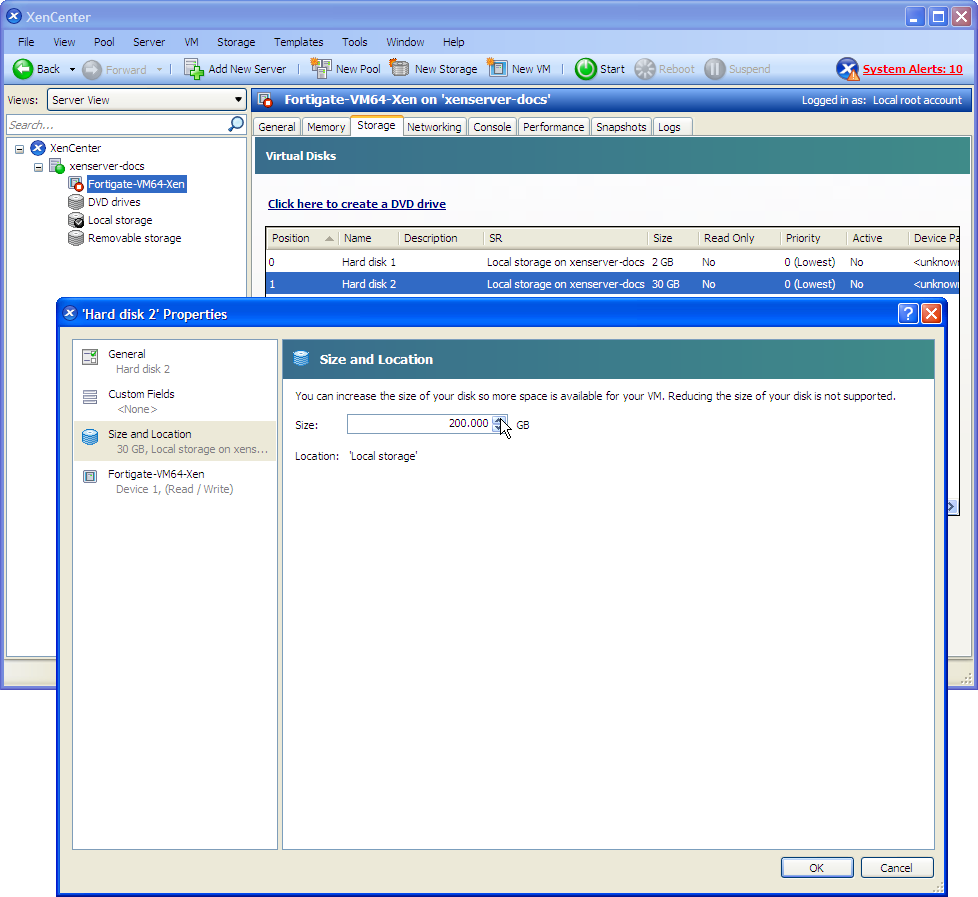Screen dimensions: 978x897
Task: Click OK in the Properties dialog
Action: pyautogui.click(x=816, y=868)
